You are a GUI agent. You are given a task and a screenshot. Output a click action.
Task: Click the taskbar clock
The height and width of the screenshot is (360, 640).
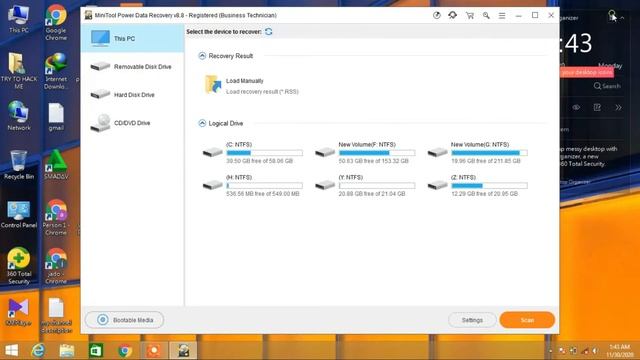pyautogui.click(x=620, y=351)
